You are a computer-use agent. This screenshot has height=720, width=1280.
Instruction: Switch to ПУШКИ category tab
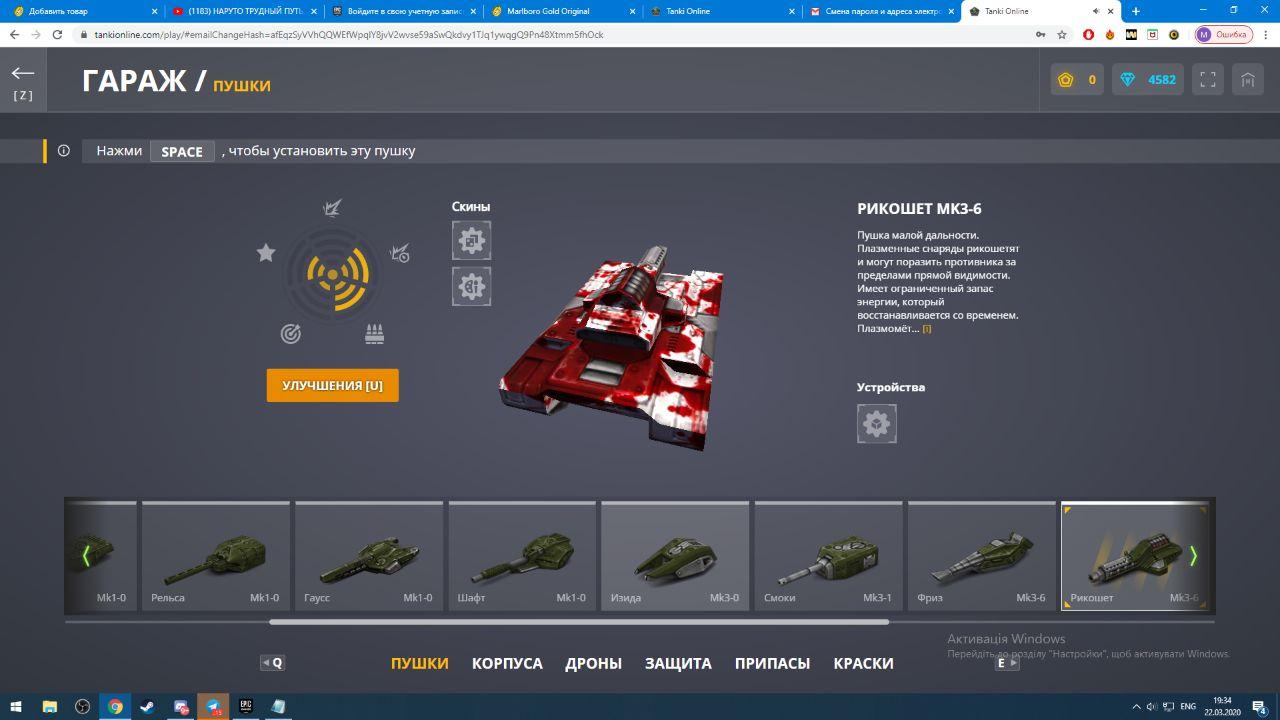(420, 663)
